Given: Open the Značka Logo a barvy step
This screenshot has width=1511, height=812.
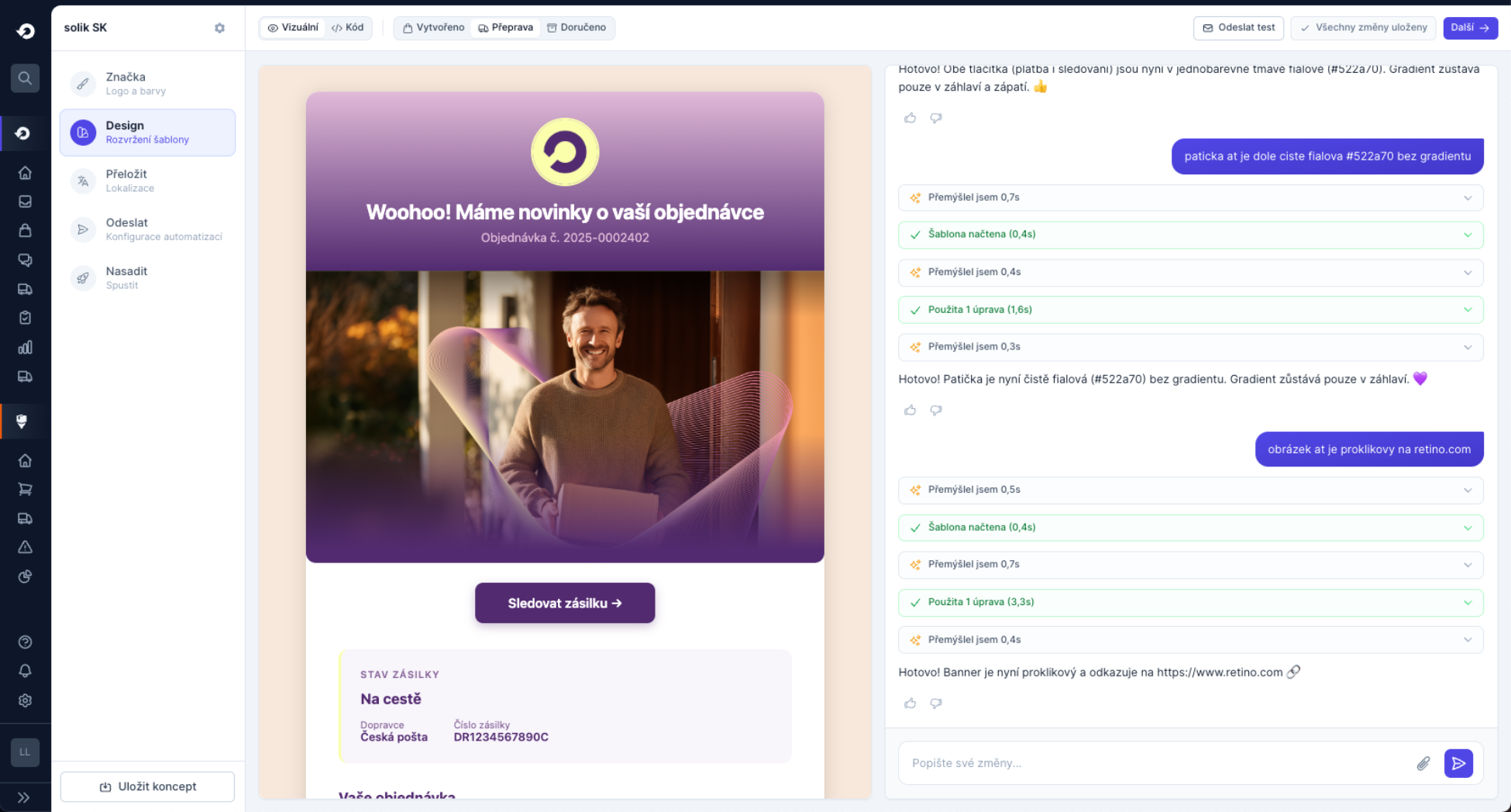Looking at the screenshot, I should 147,84.
